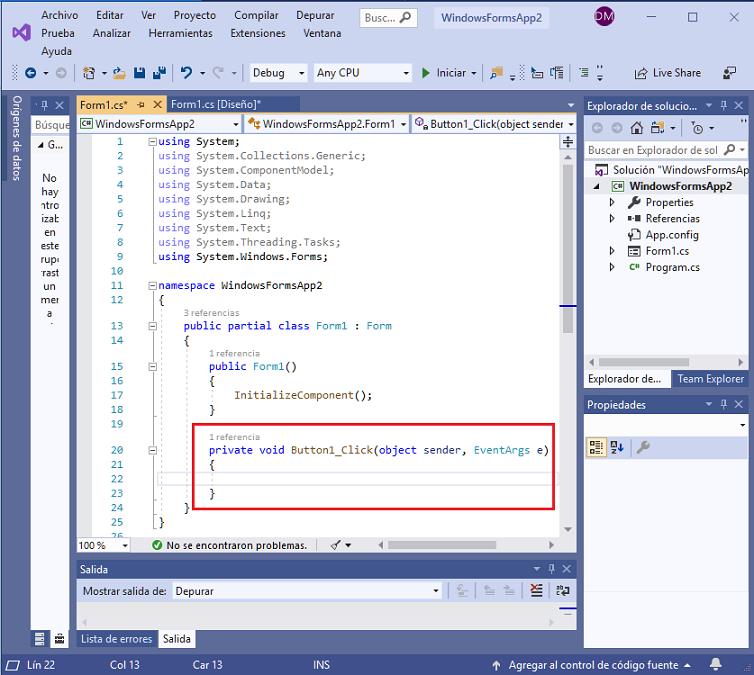The image size is (754, 675).
Task: Open the Extensiones menu
Action: tap(258, 33)
